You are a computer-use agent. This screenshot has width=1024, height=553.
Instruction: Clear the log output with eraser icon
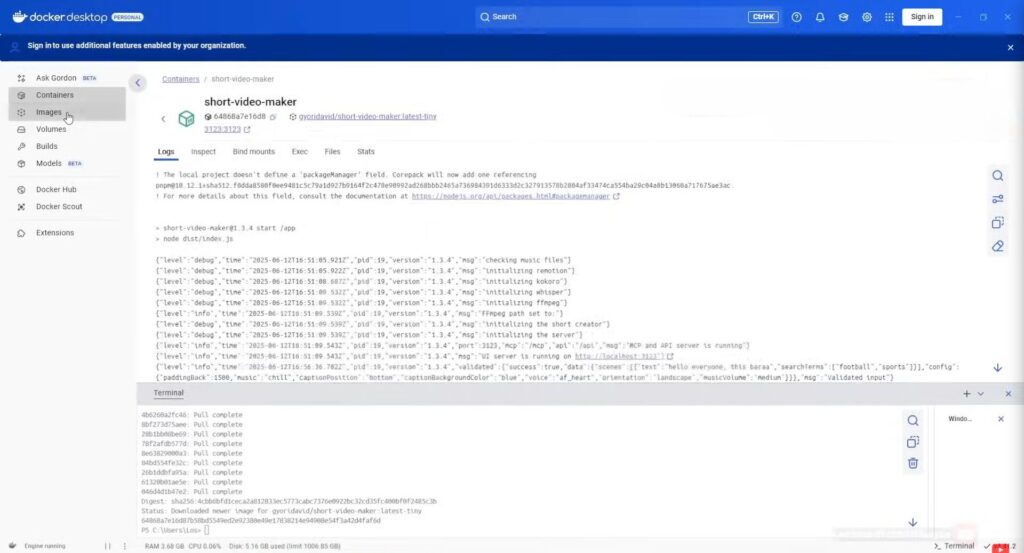pyautogui.click(x=997, y=246)
